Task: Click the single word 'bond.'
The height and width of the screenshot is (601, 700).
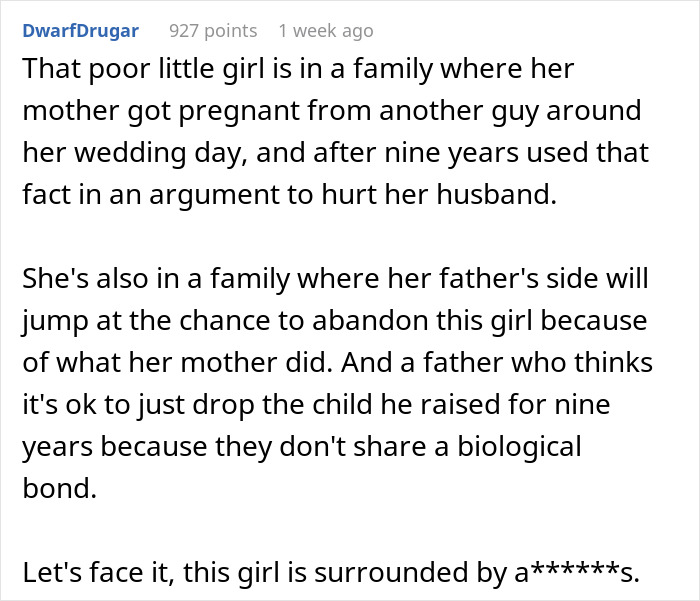Action: click(x=59, y=488)
